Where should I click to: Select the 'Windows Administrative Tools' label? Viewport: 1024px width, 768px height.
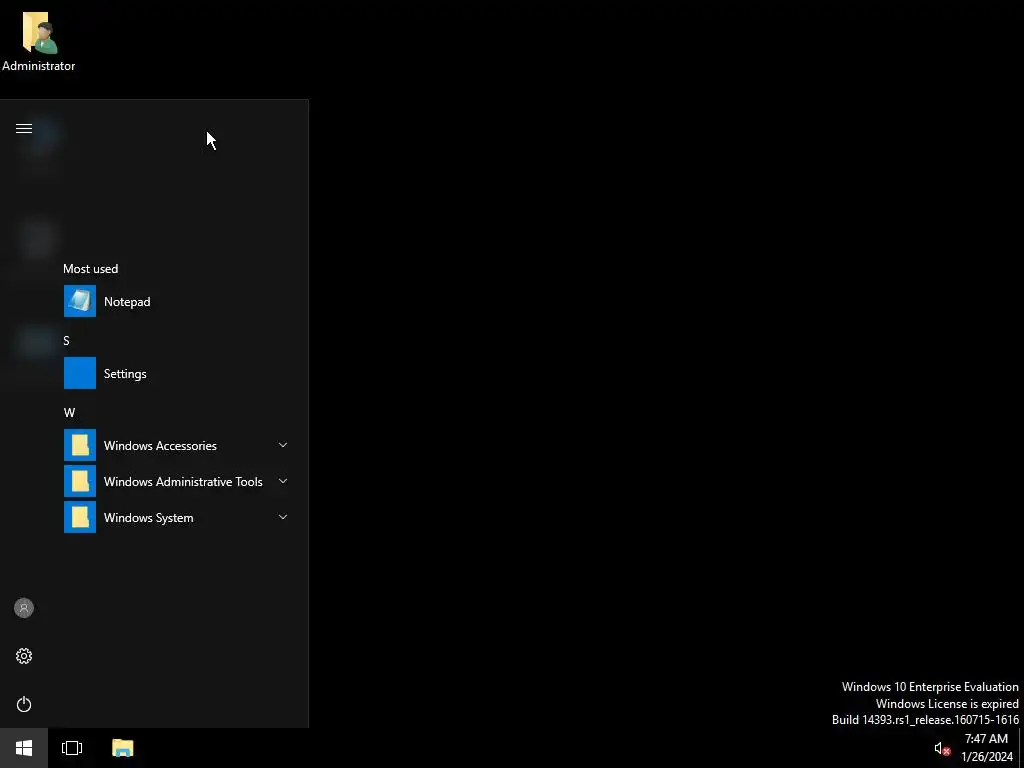183,481
